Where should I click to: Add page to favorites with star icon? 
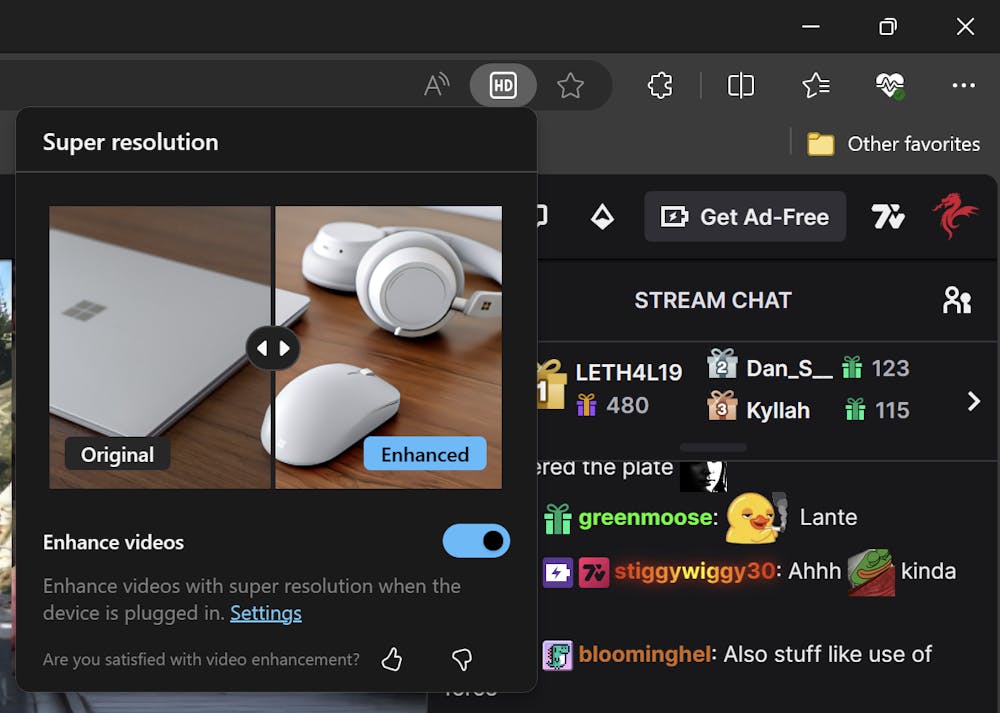coord(570,85)
